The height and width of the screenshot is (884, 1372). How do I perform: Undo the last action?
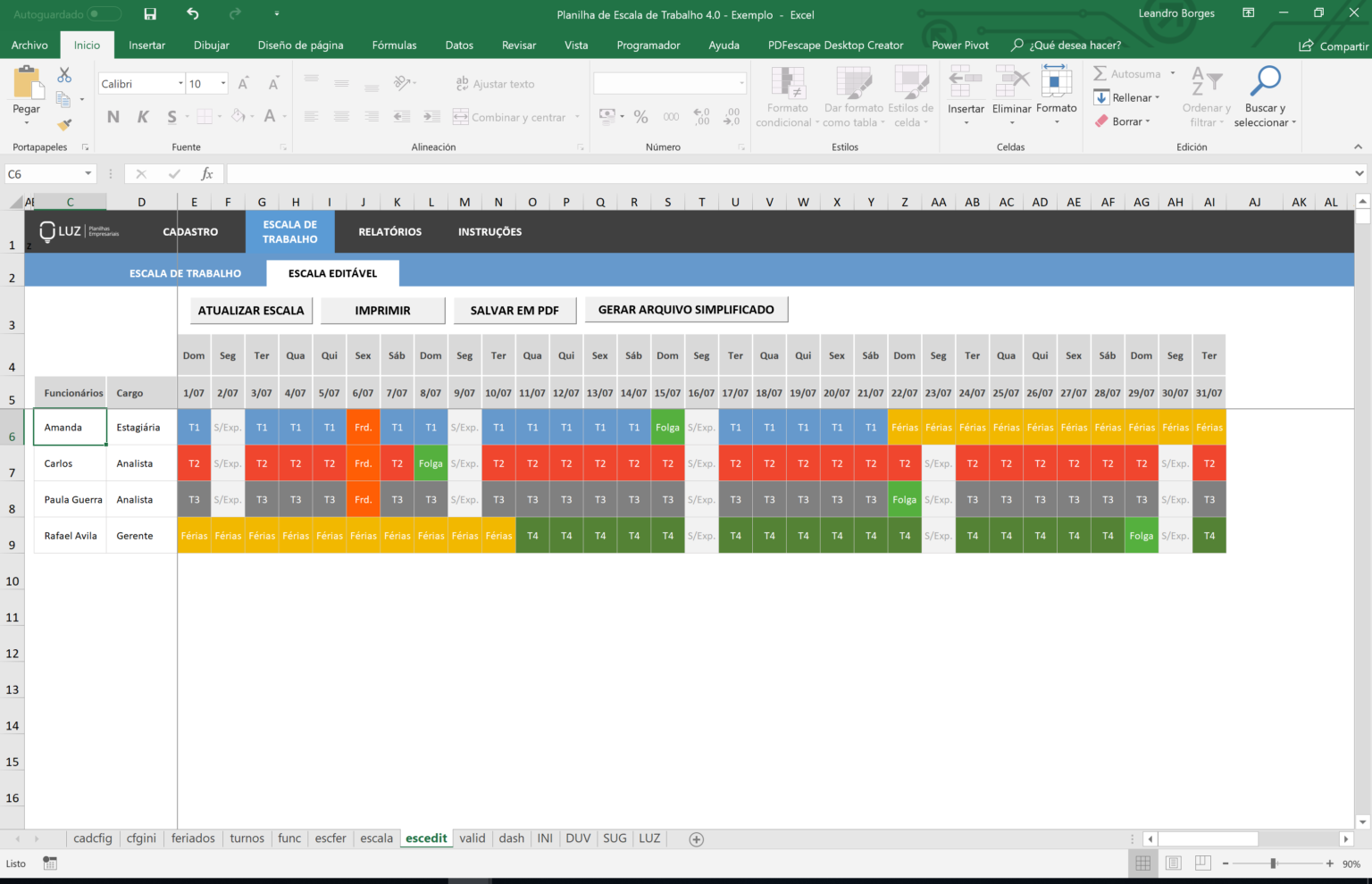pos(191,14)
